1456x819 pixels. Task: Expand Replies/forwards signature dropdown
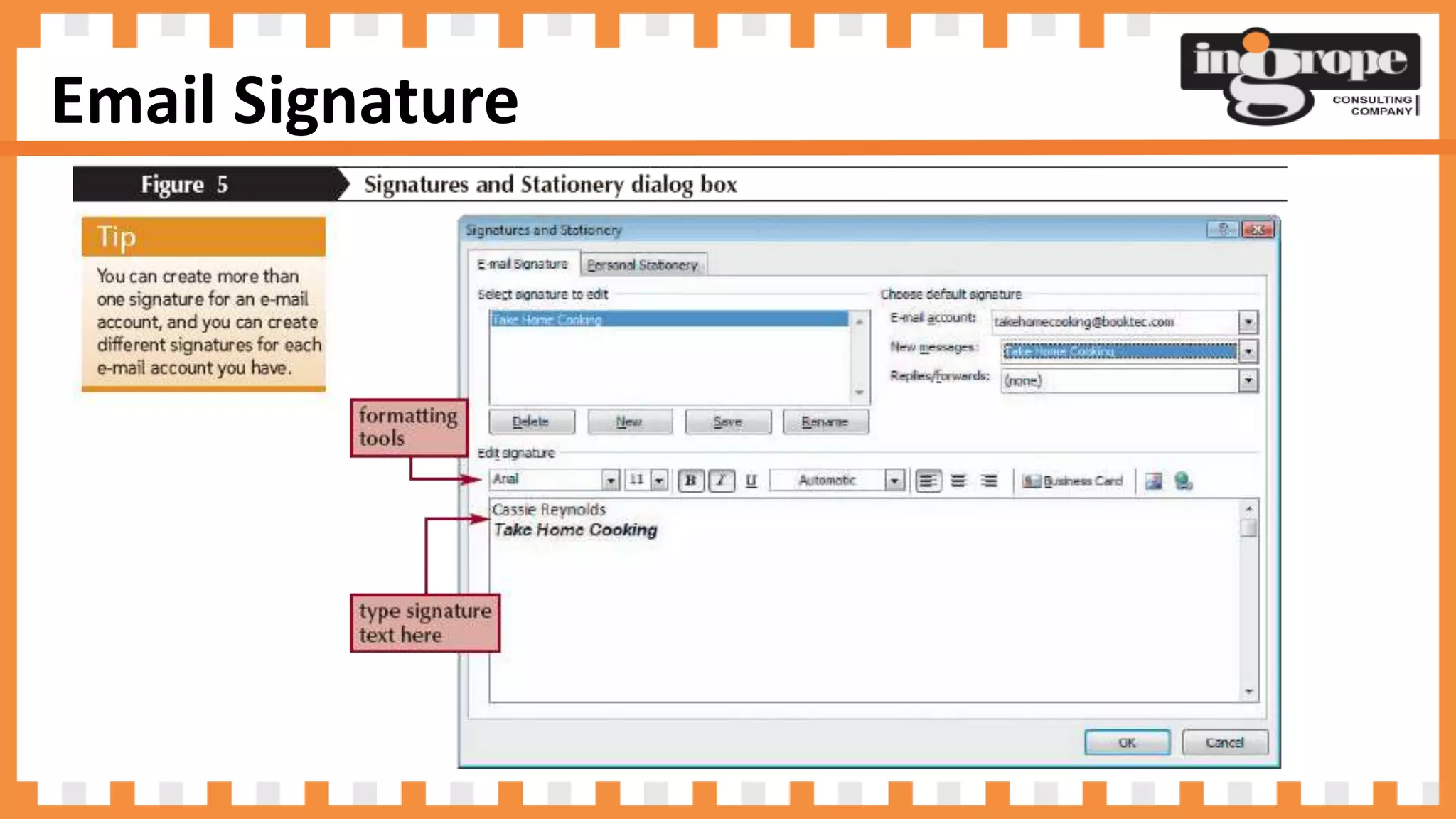click(1248, 381)
